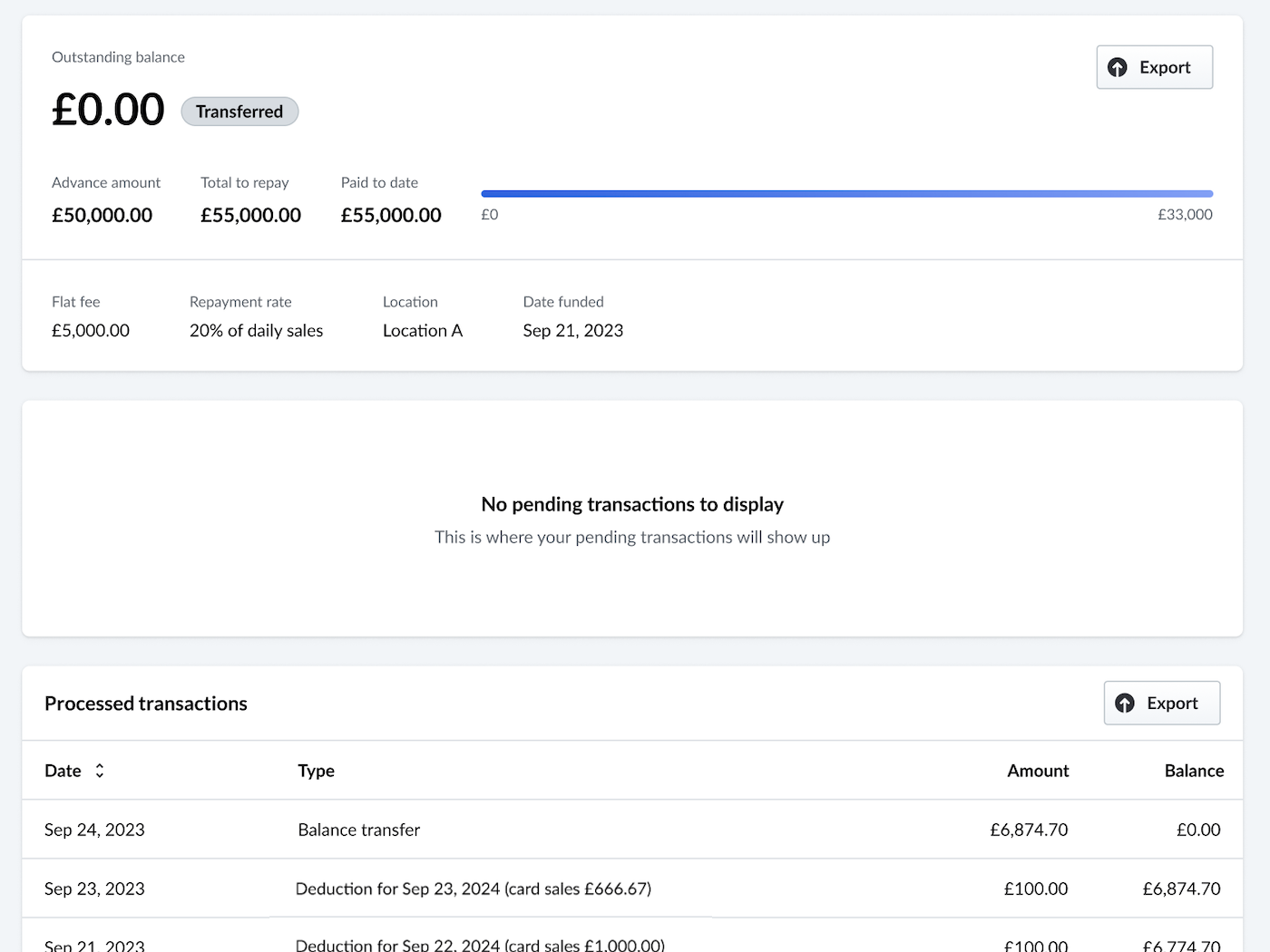Click the Balance column header
1270x952 pixels.
point(1194,771)
